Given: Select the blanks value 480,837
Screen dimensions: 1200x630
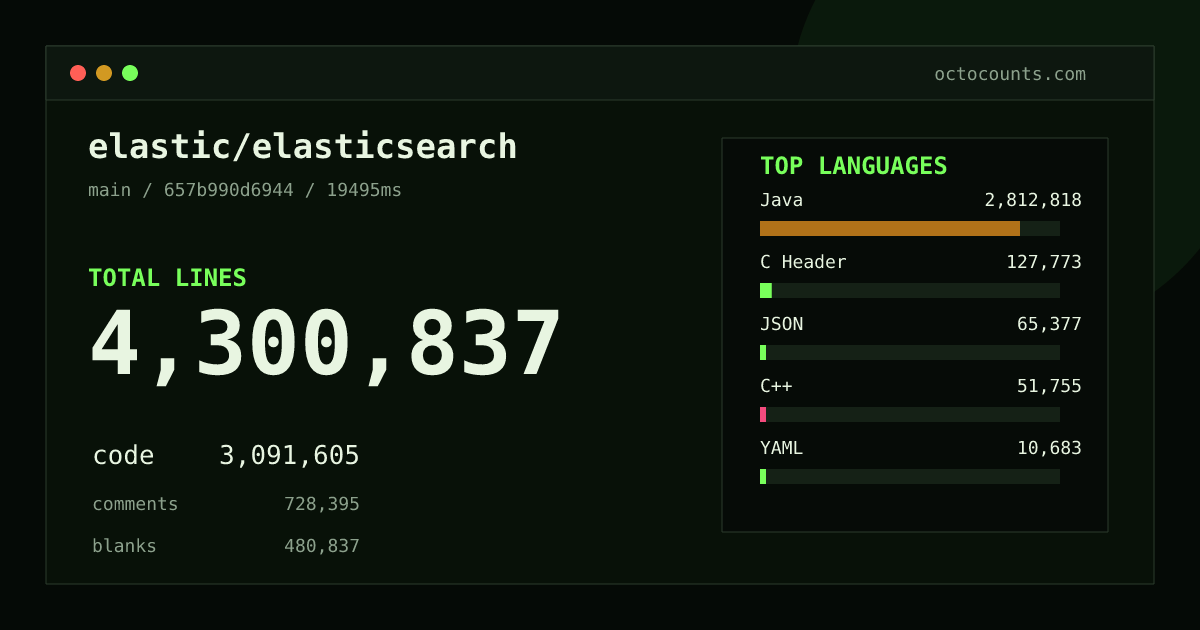Looking at the screenshot, I should point(322,546).
